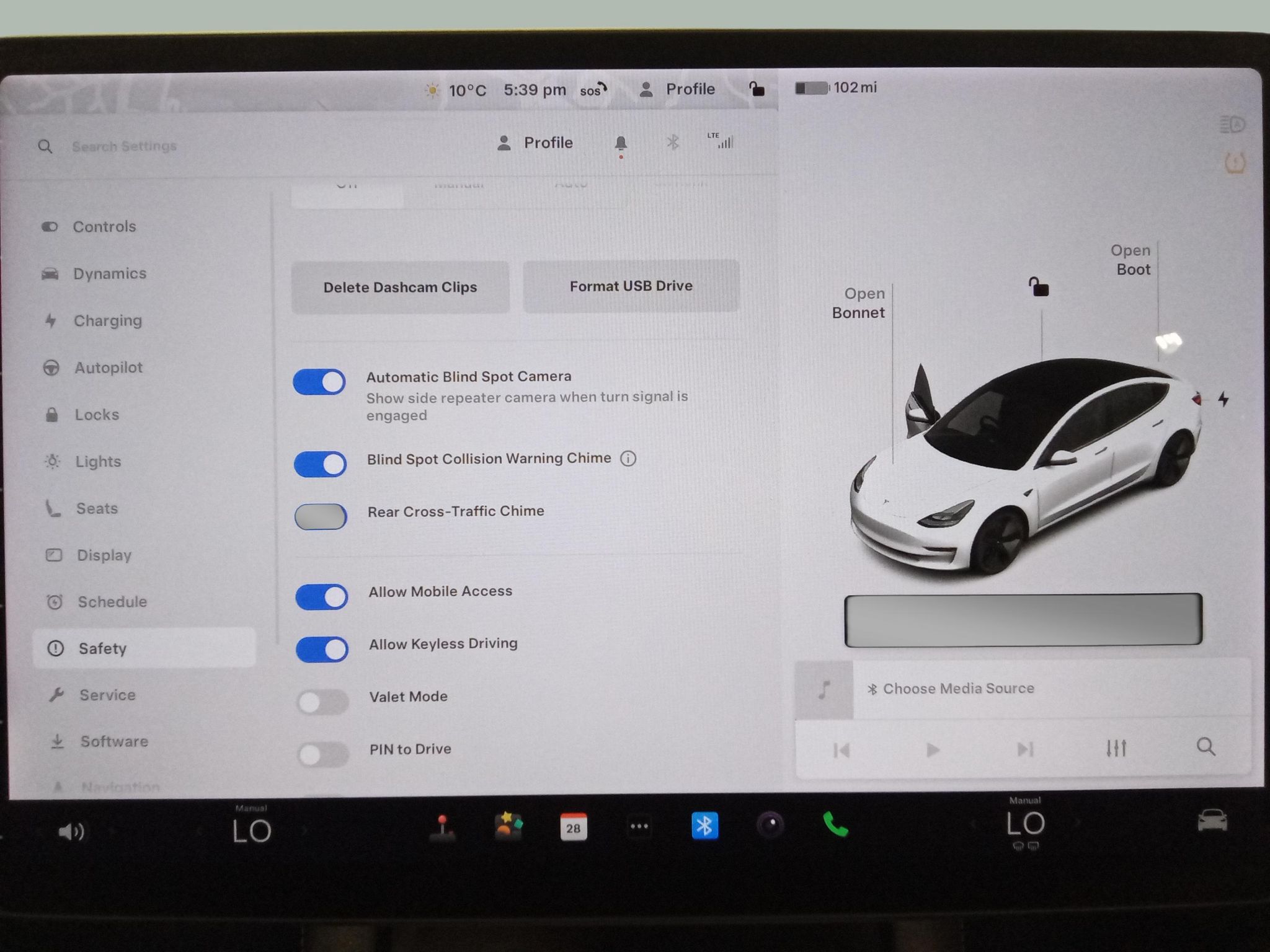Open Profile in settings header
Image resolution: width=1270 pixels, height=952 pixels.
(535, 143)
